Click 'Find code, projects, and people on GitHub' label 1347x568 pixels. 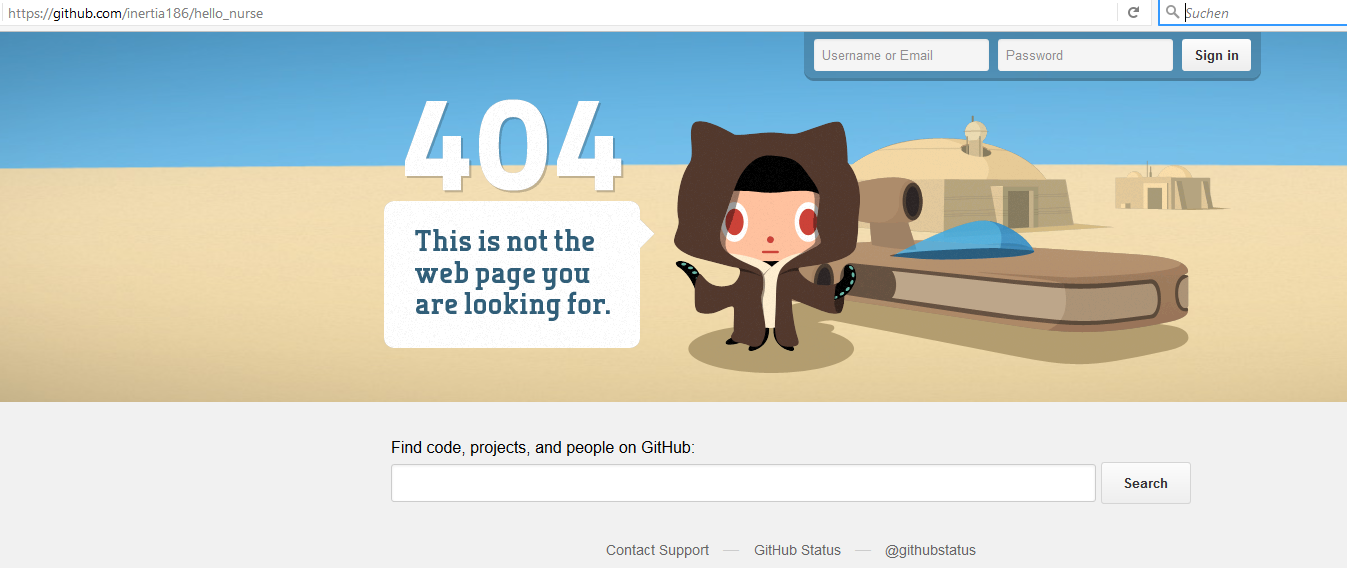(543, 447)
